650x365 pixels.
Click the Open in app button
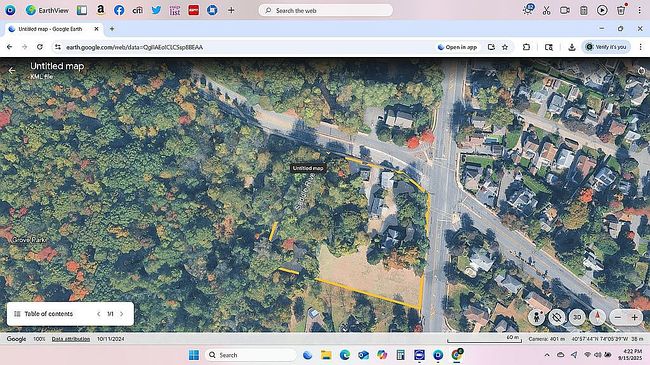coord(457,47)
